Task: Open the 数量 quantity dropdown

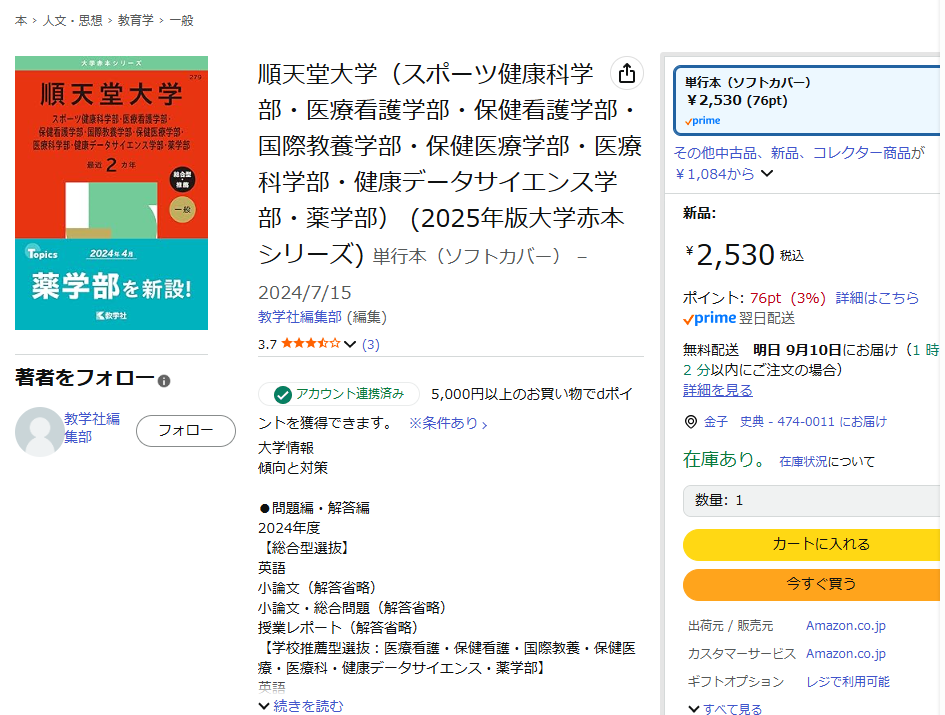Action: (810, 500)
